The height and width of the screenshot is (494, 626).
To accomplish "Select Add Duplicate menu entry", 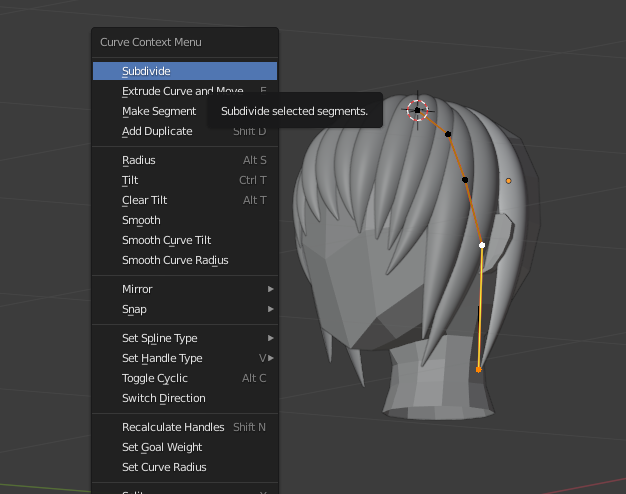I will click(x=185, y=131).
